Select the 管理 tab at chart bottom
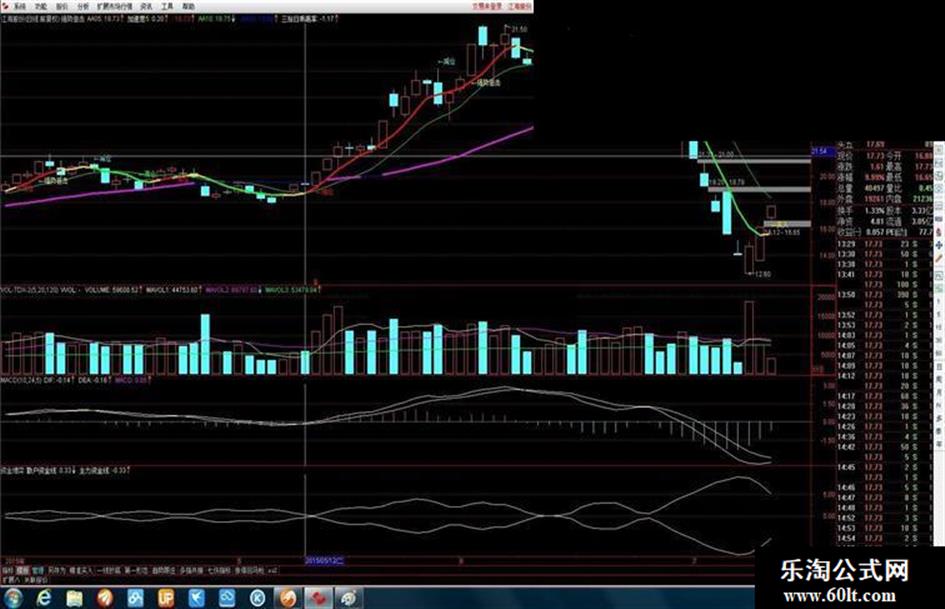Screen dimensions: 945x609 click(x=38, y=571)
